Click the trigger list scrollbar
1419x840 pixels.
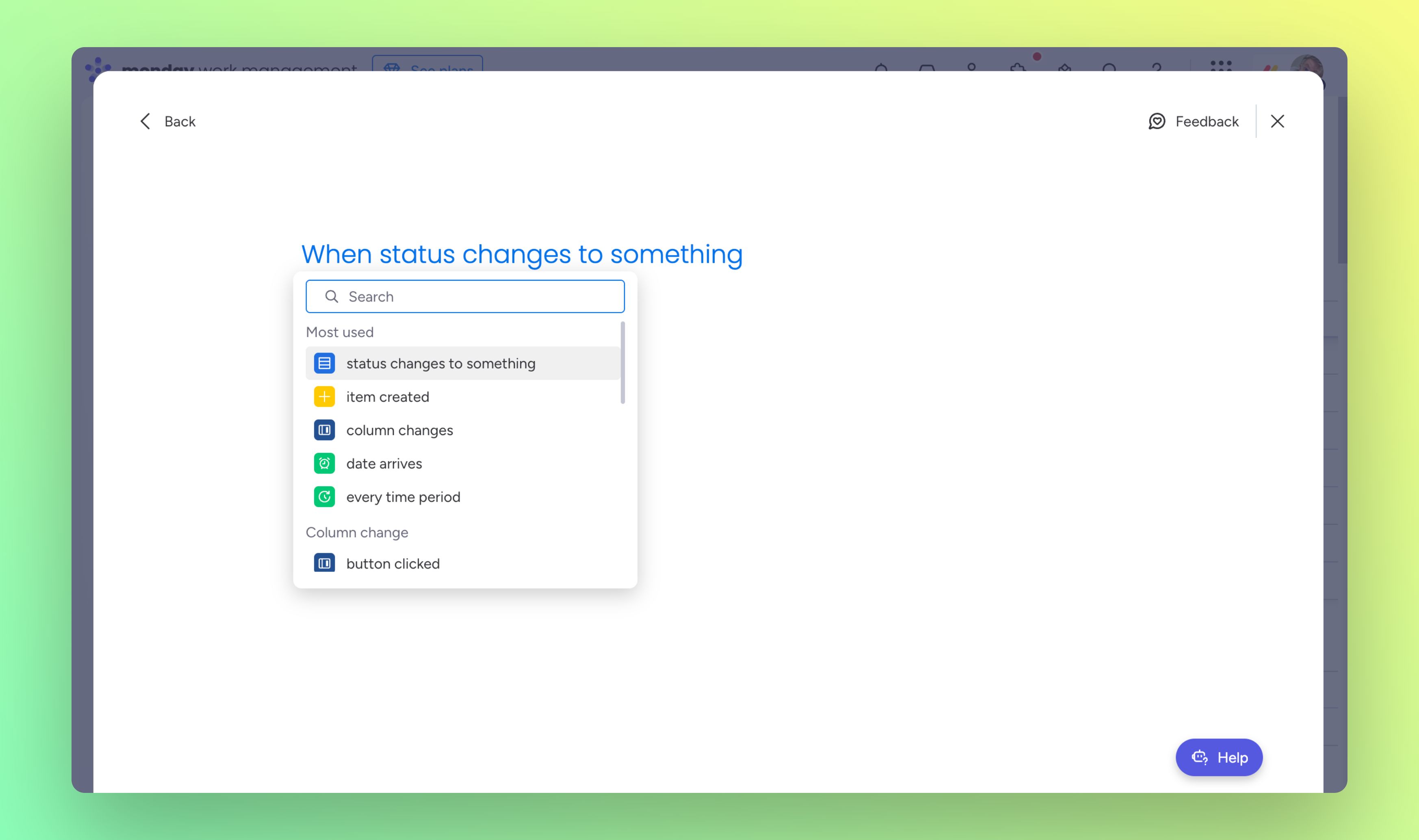622,363
